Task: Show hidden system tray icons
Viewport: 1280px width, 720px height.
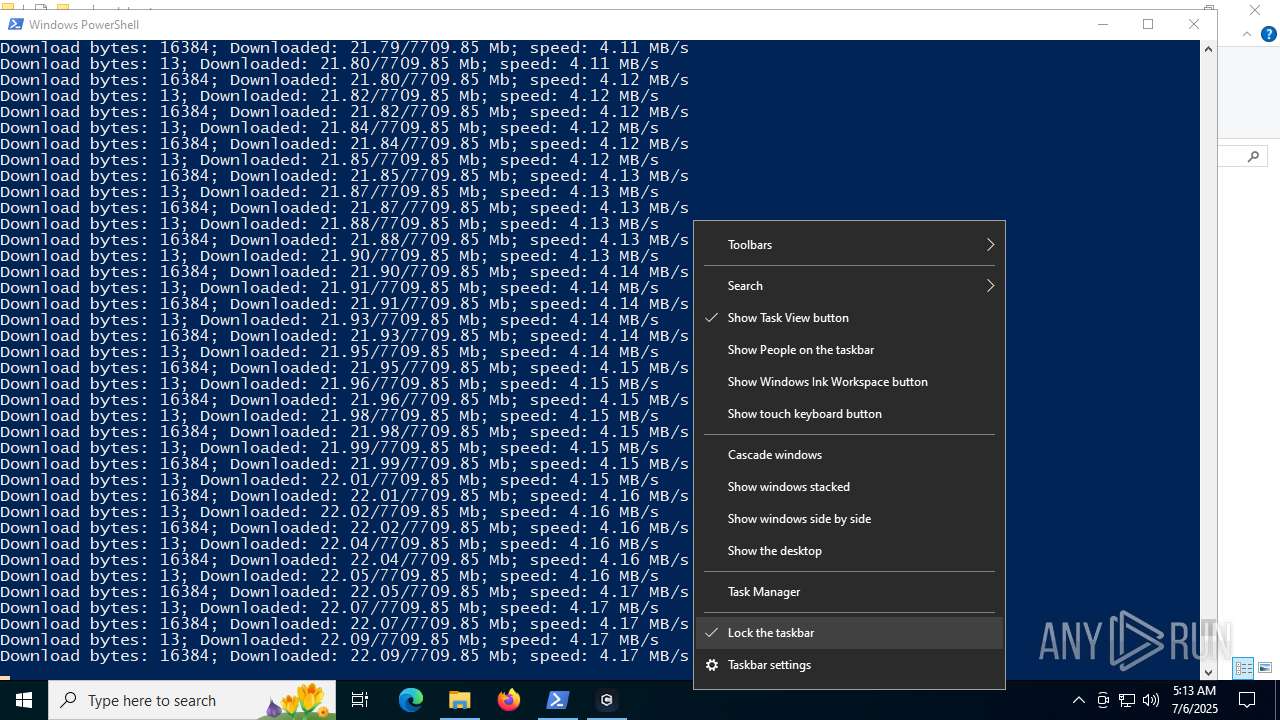Action: [1079, 700]
